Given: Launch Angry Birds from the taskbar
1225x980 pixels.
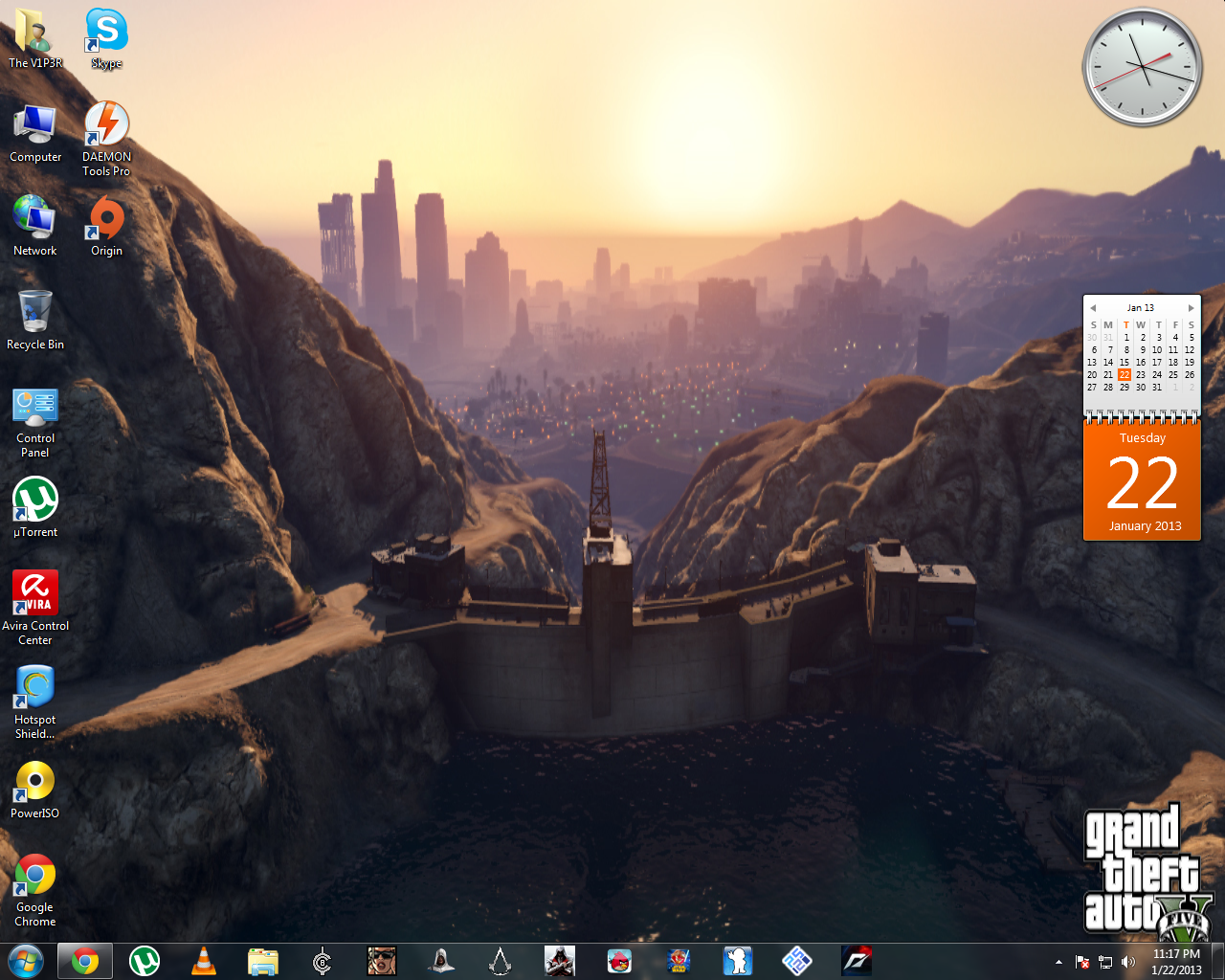Looking at the screenshot, I should click(x=619, y=960).
